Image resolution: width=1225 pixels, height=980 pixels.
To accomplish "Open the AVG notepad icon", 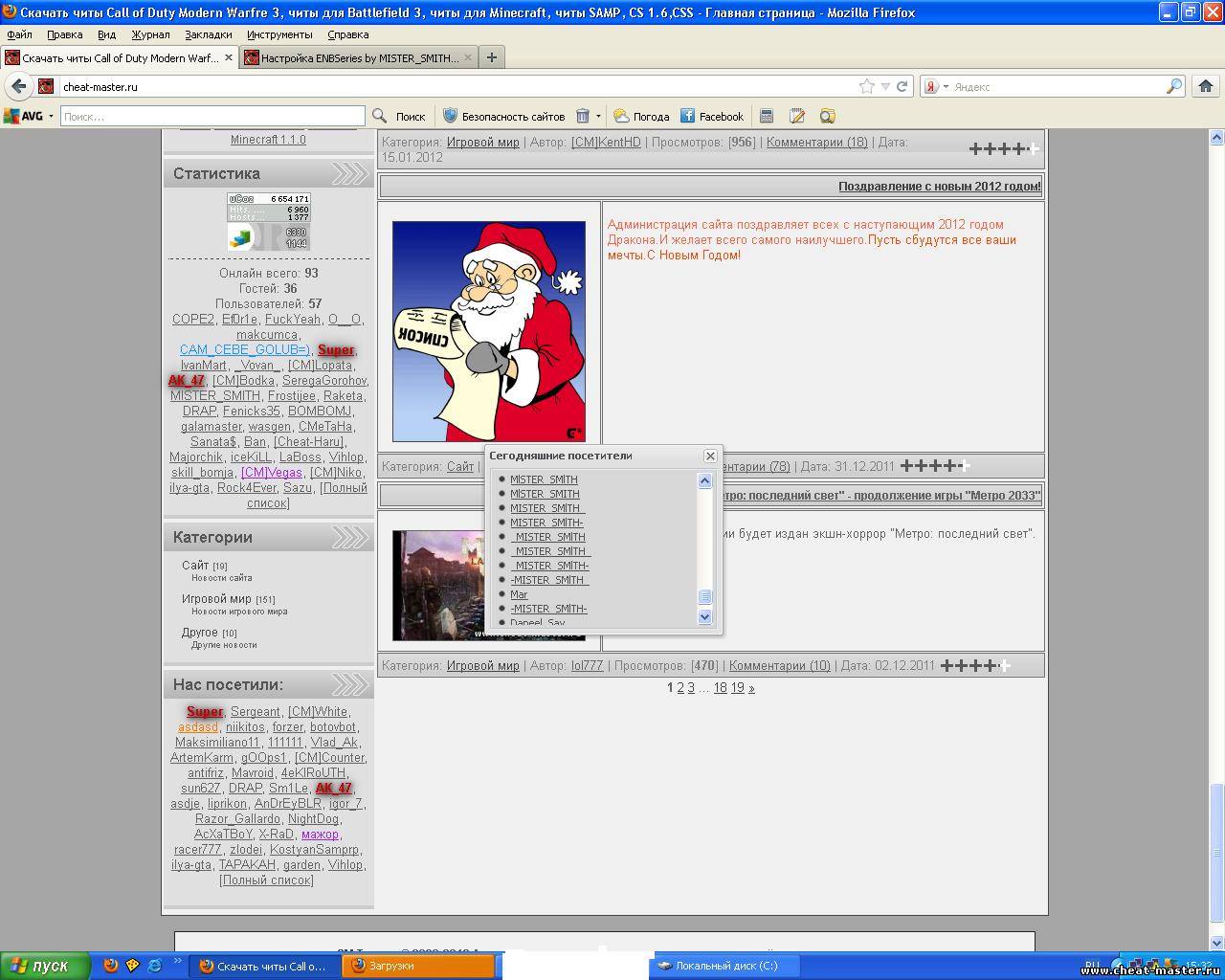I will point(796,116).
